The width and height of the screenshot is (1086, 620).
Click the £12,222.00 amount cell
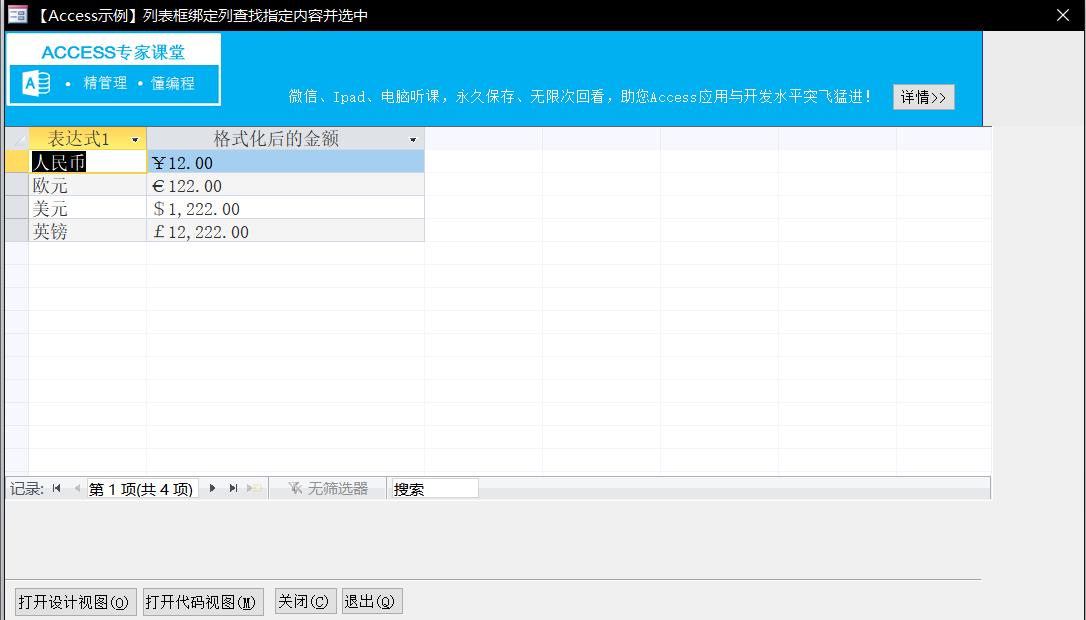285,231
